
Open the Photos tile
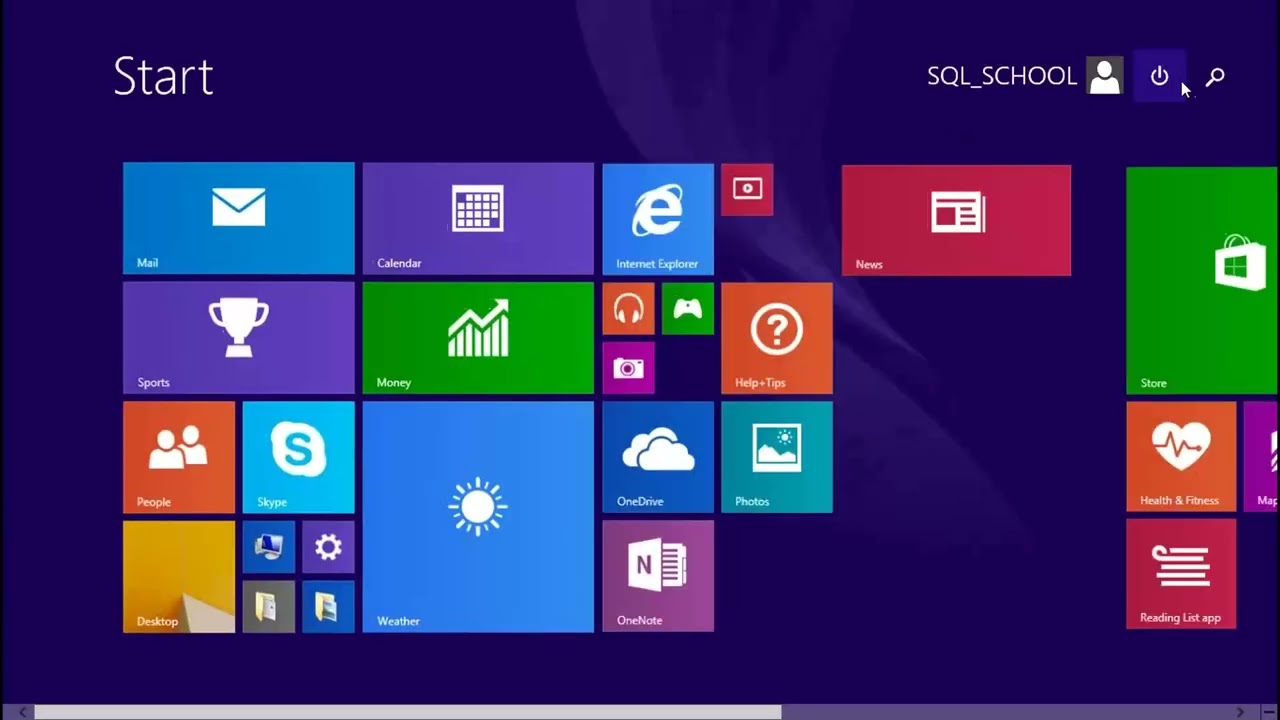(x=777, y=457)
